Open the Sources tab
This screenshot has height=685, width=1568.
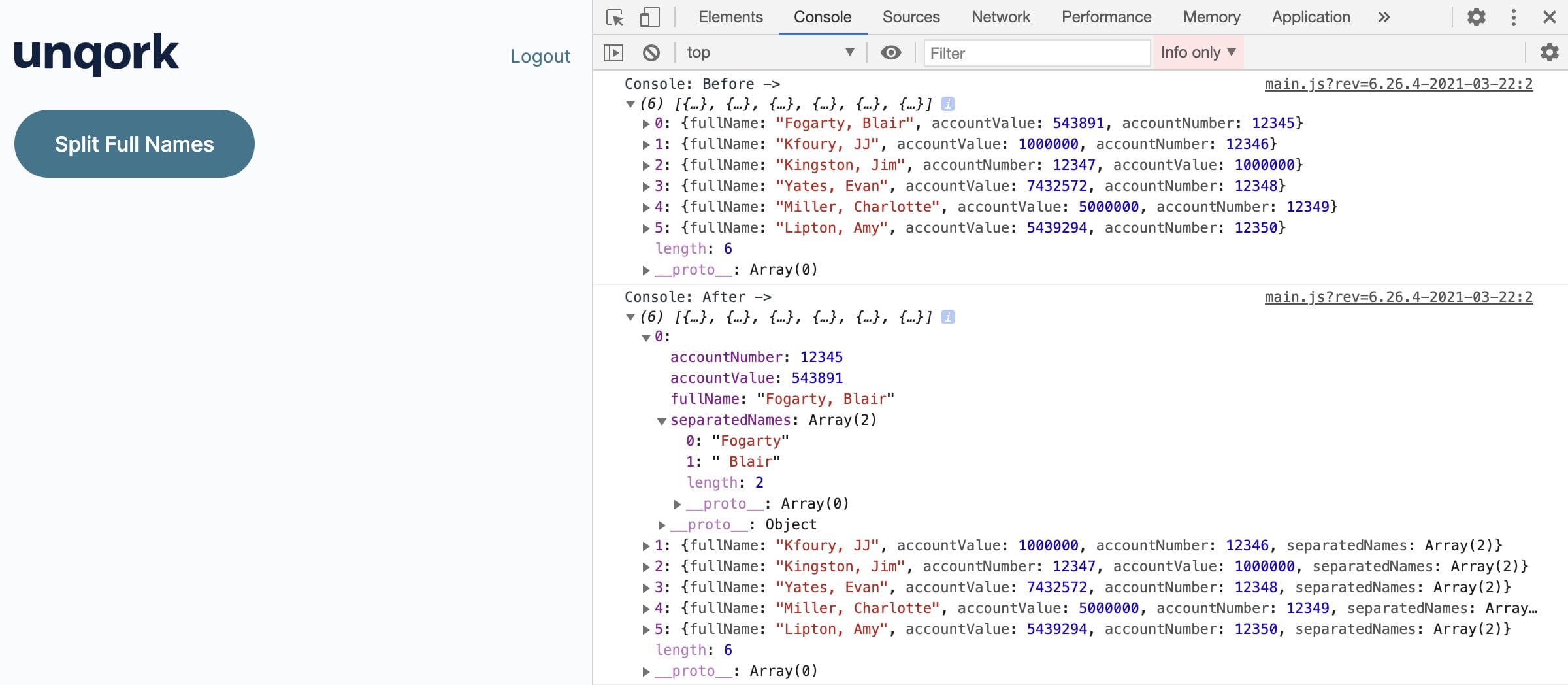tap(911, 17)
